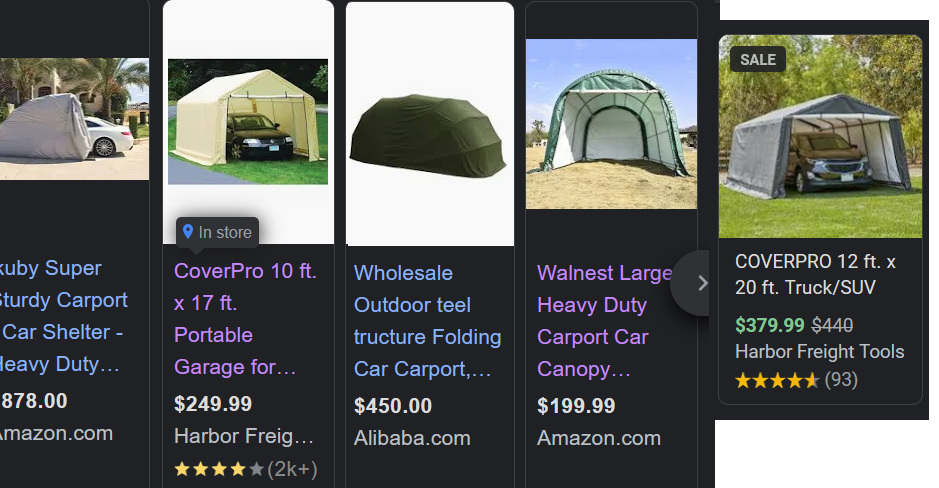Open the Super Sturdy Carport Car Shelter link
The image size is (939, 488).
(63, 316)
